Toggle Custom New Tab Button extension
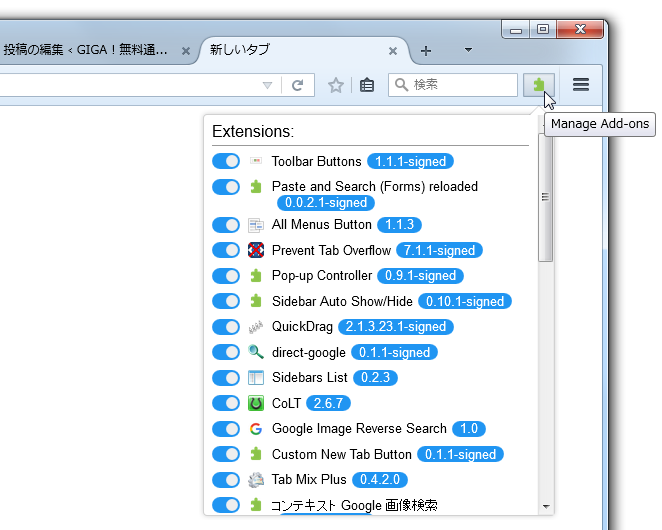The image size is (662, 530). coord(226,454)
